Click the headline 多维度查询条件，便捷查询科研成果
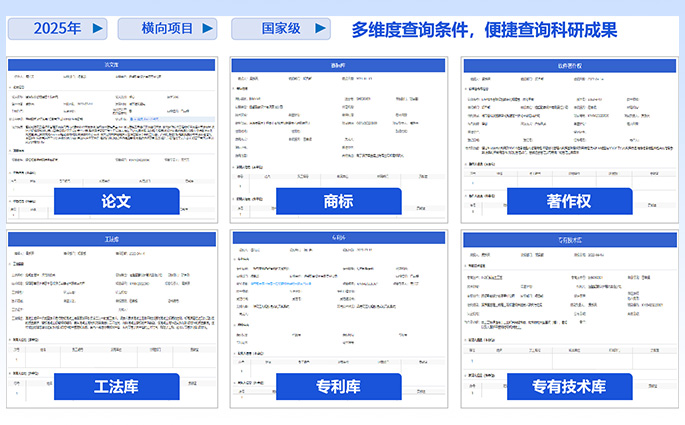 [484, 30]
